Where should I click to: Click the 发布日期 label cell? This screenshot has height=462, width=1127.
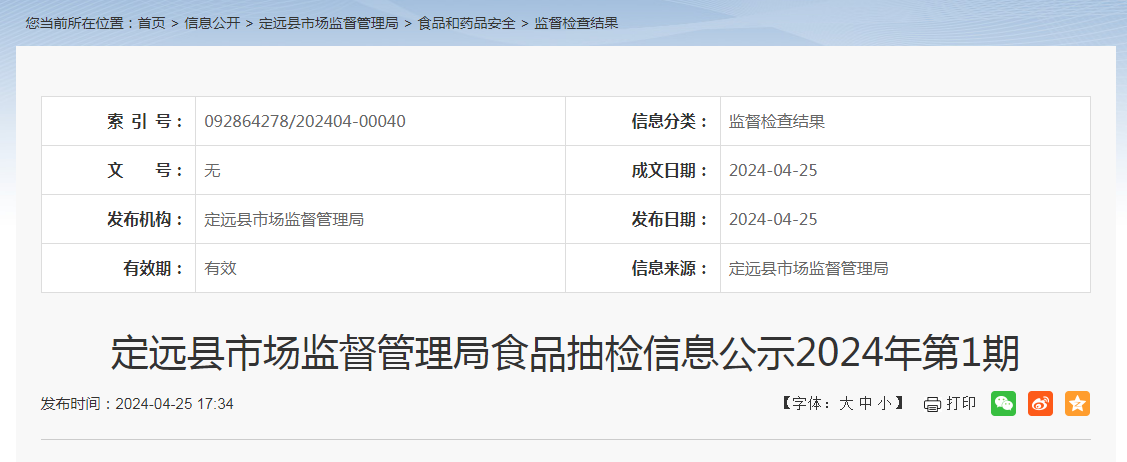point(643,219)
